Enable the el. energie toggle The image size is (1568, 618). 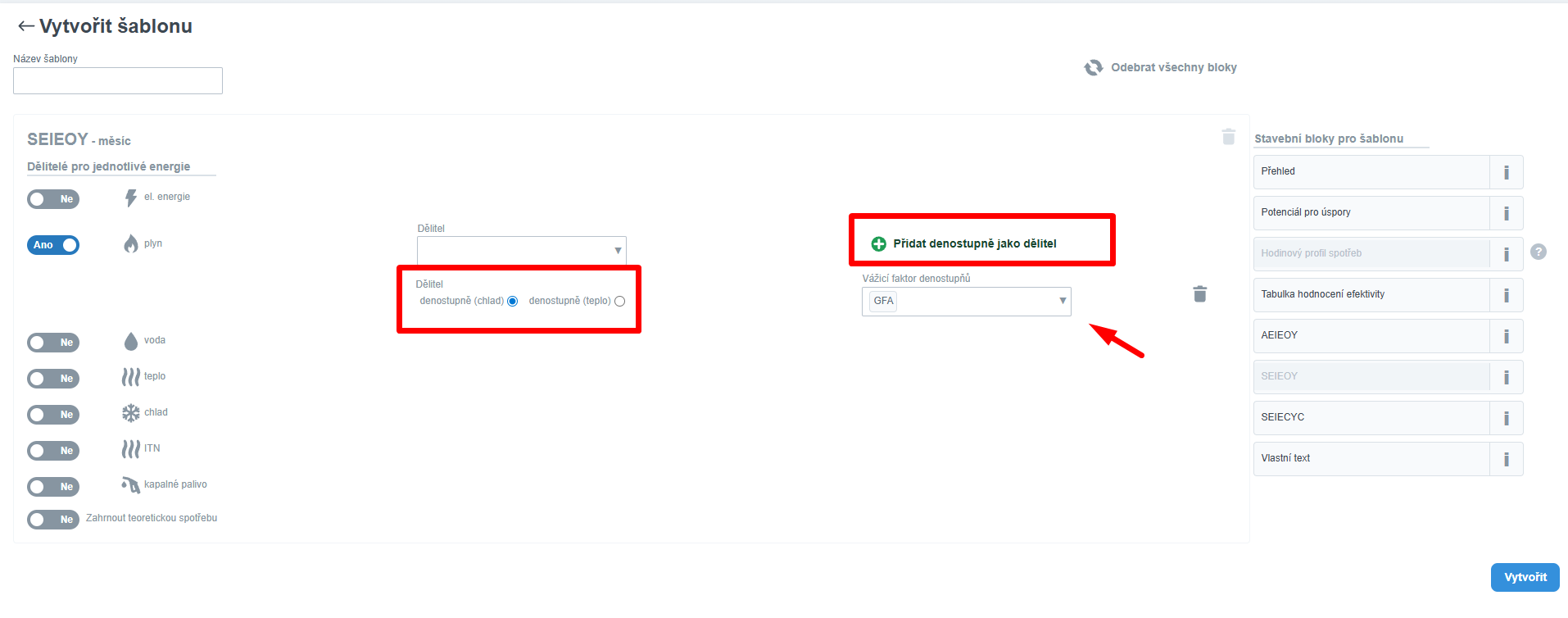coord(53,199)
